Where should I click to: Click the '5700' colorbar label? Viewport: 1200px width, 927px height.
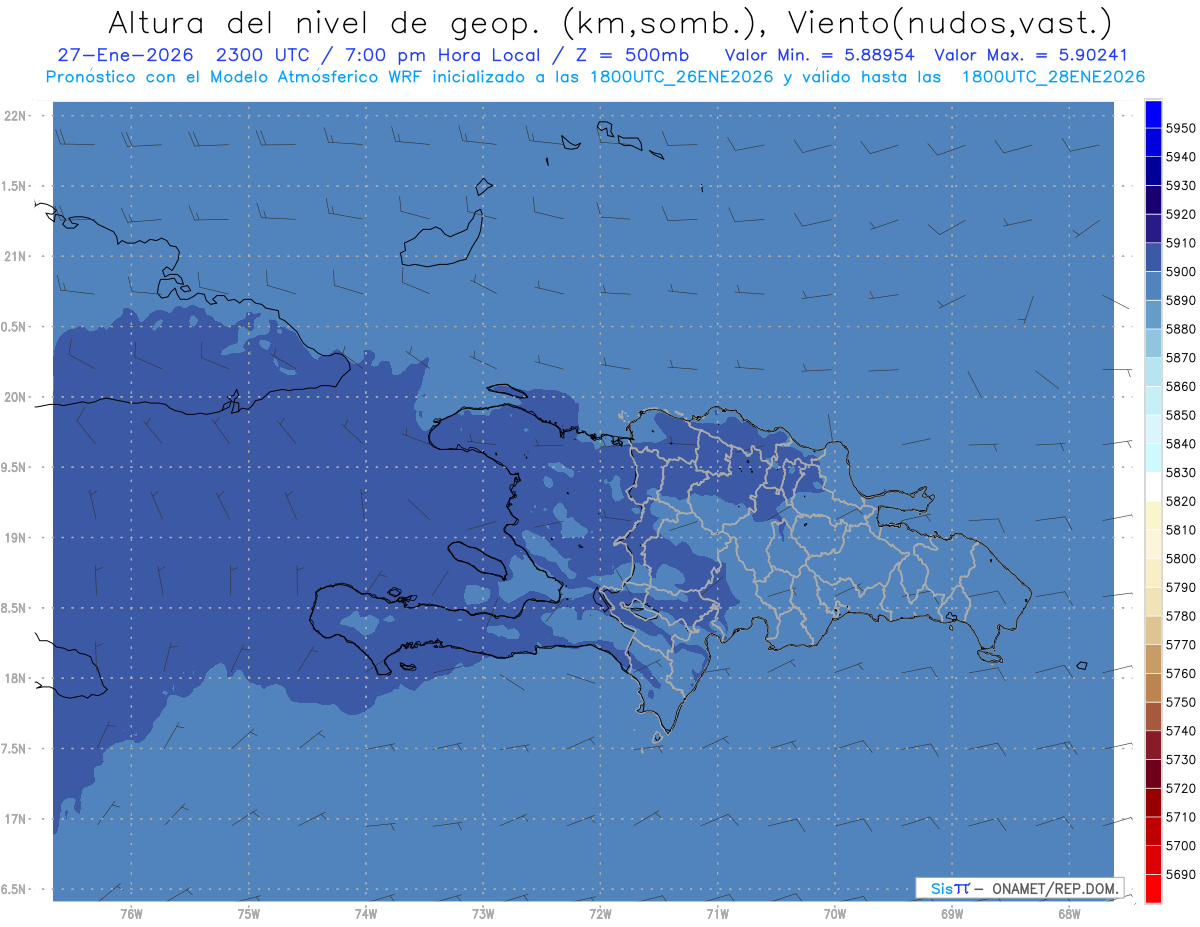point(1180,845)
